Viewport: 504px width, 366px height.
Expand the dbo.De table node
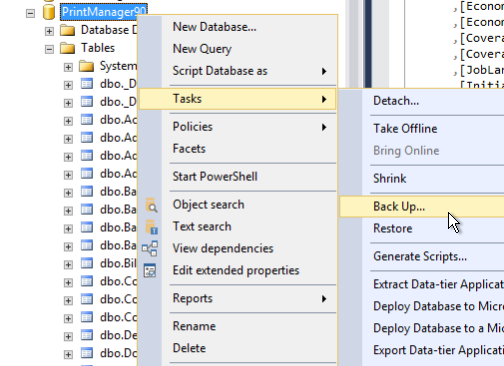pos(68,336)
